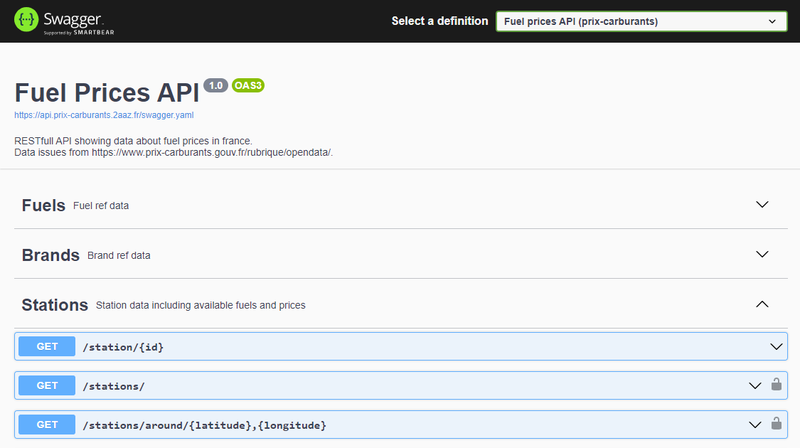Click the Fuels section title
Screen dimensions: 800x448
43,205
